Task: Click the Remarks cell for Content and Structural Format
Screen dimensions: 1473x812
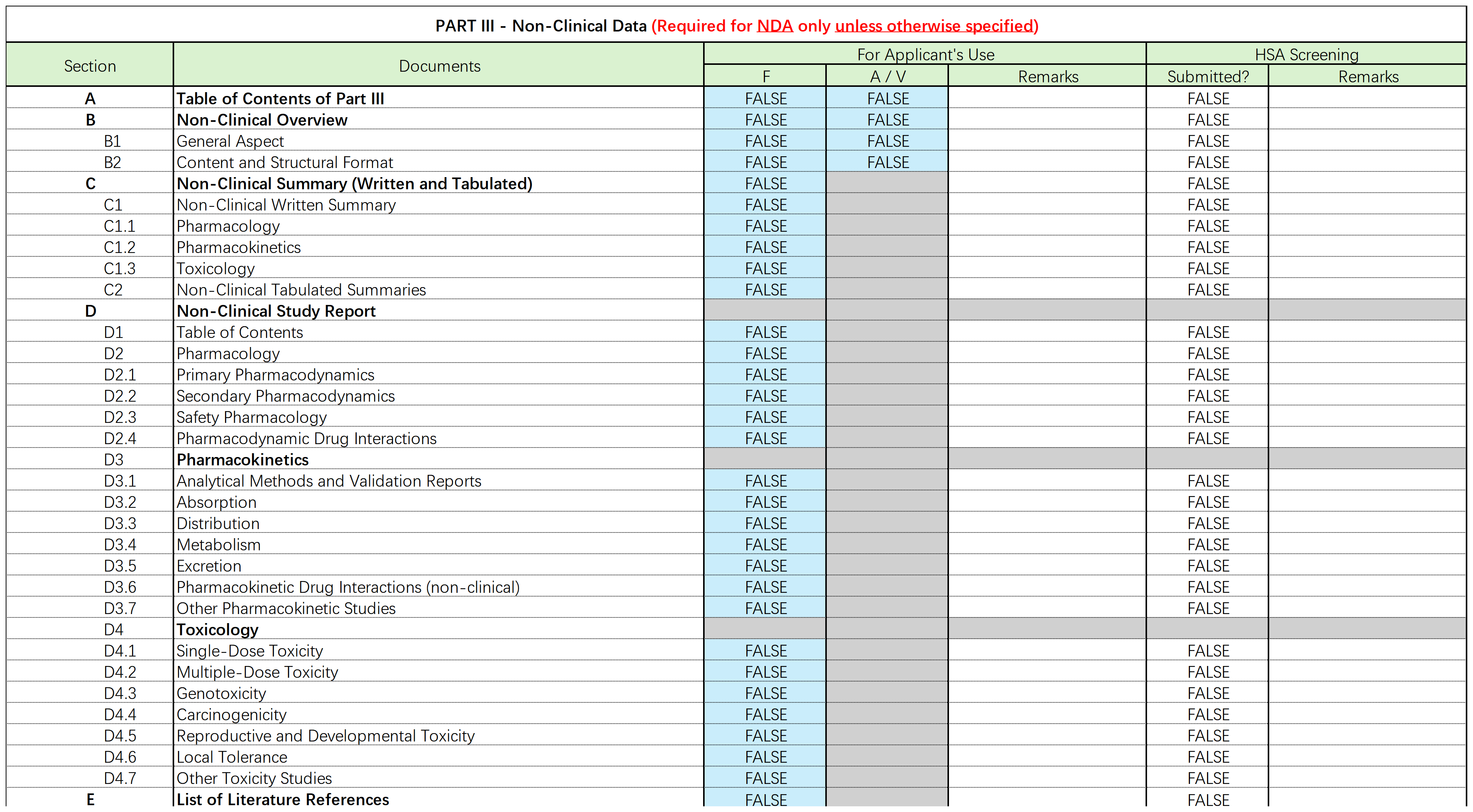Action: click(1047, 162)
